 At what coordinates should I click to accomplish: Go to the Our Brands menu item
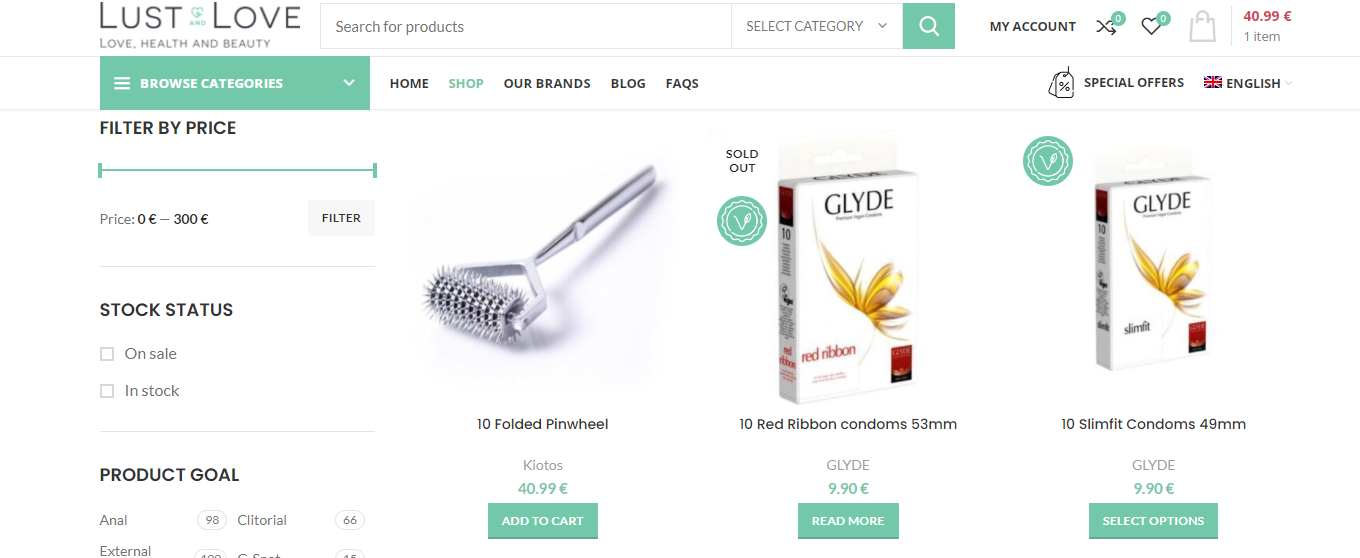coord(547,83)
